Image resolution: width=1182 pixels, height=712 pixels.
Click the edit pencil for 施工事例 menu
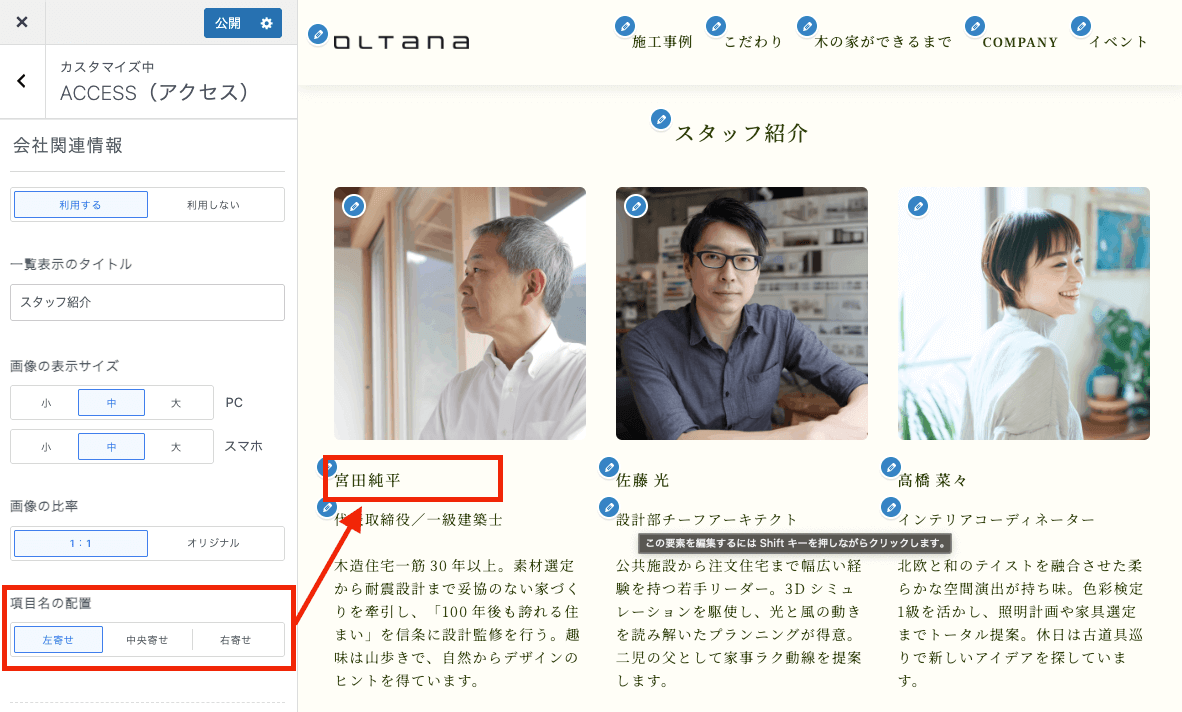(624, 26)
